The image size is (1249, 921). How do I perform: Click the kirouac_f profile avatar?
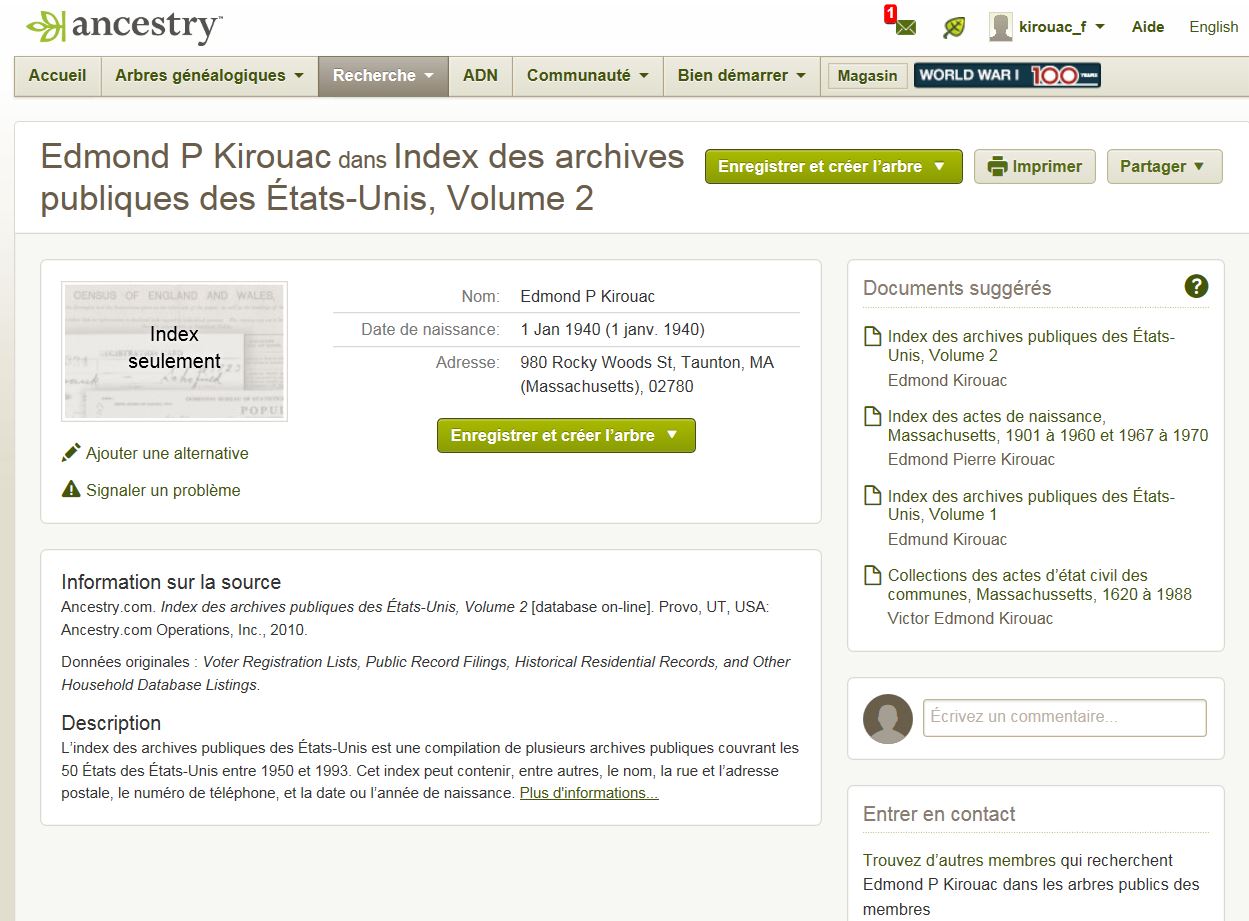click(1001, 27)
